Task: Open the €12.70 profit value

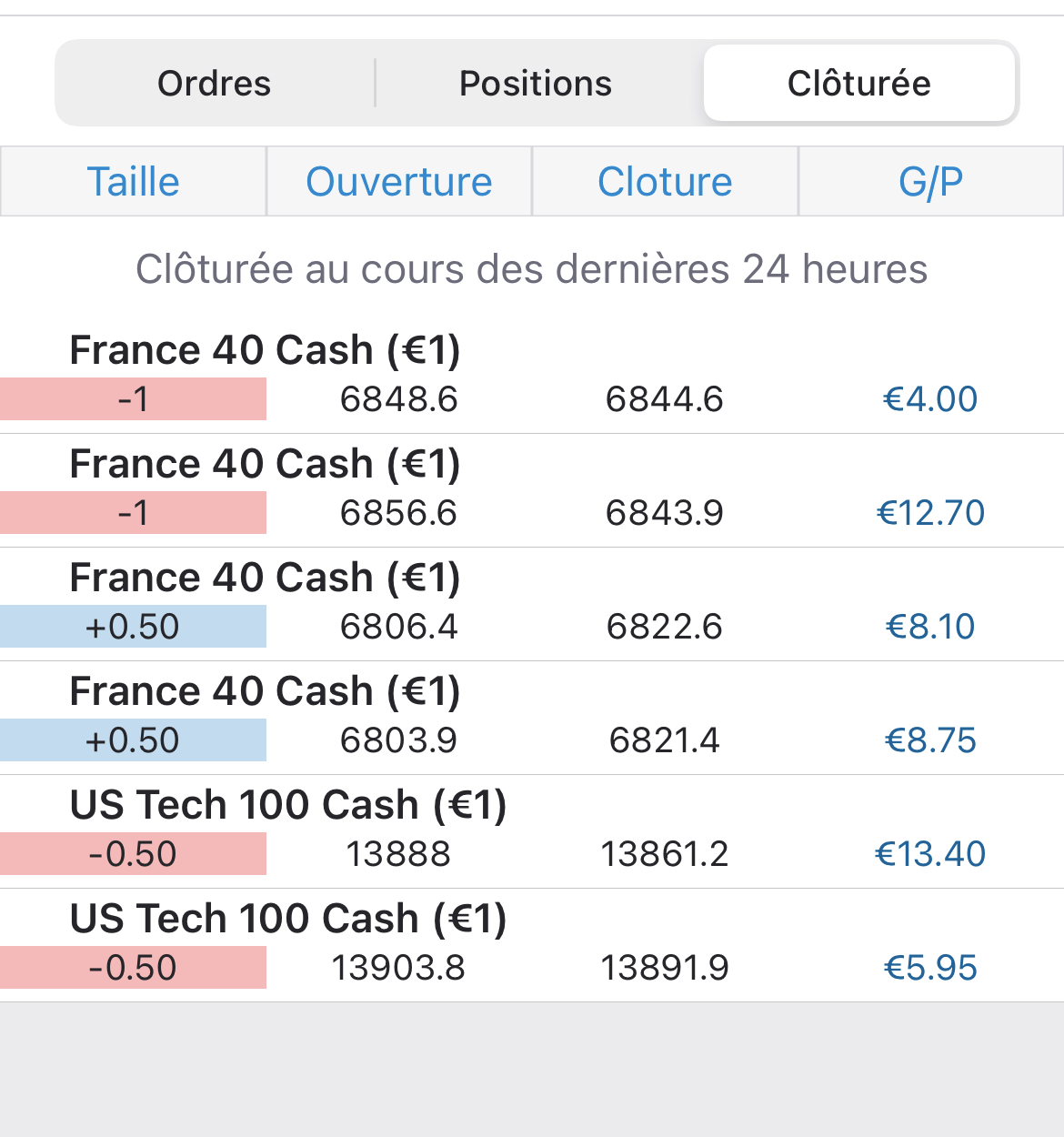Action: (x=930, y=513)
